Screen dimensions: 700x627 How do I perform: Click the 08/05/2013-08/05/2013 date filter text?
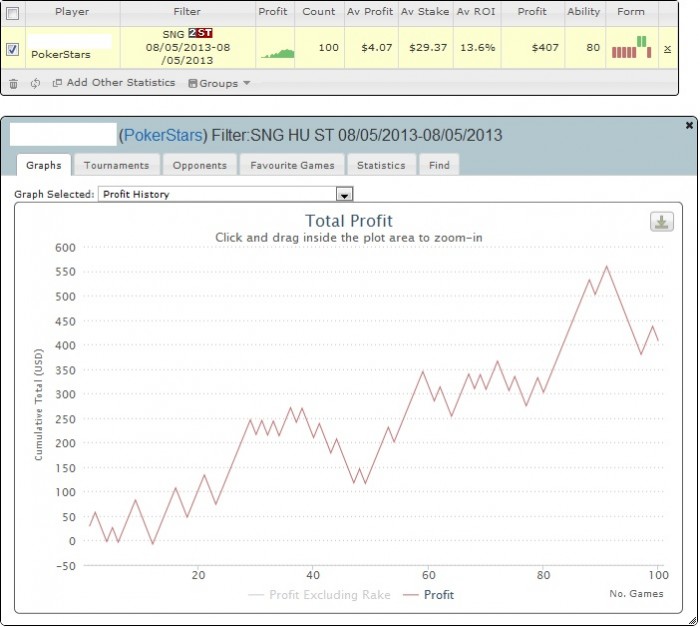point(188,54)
